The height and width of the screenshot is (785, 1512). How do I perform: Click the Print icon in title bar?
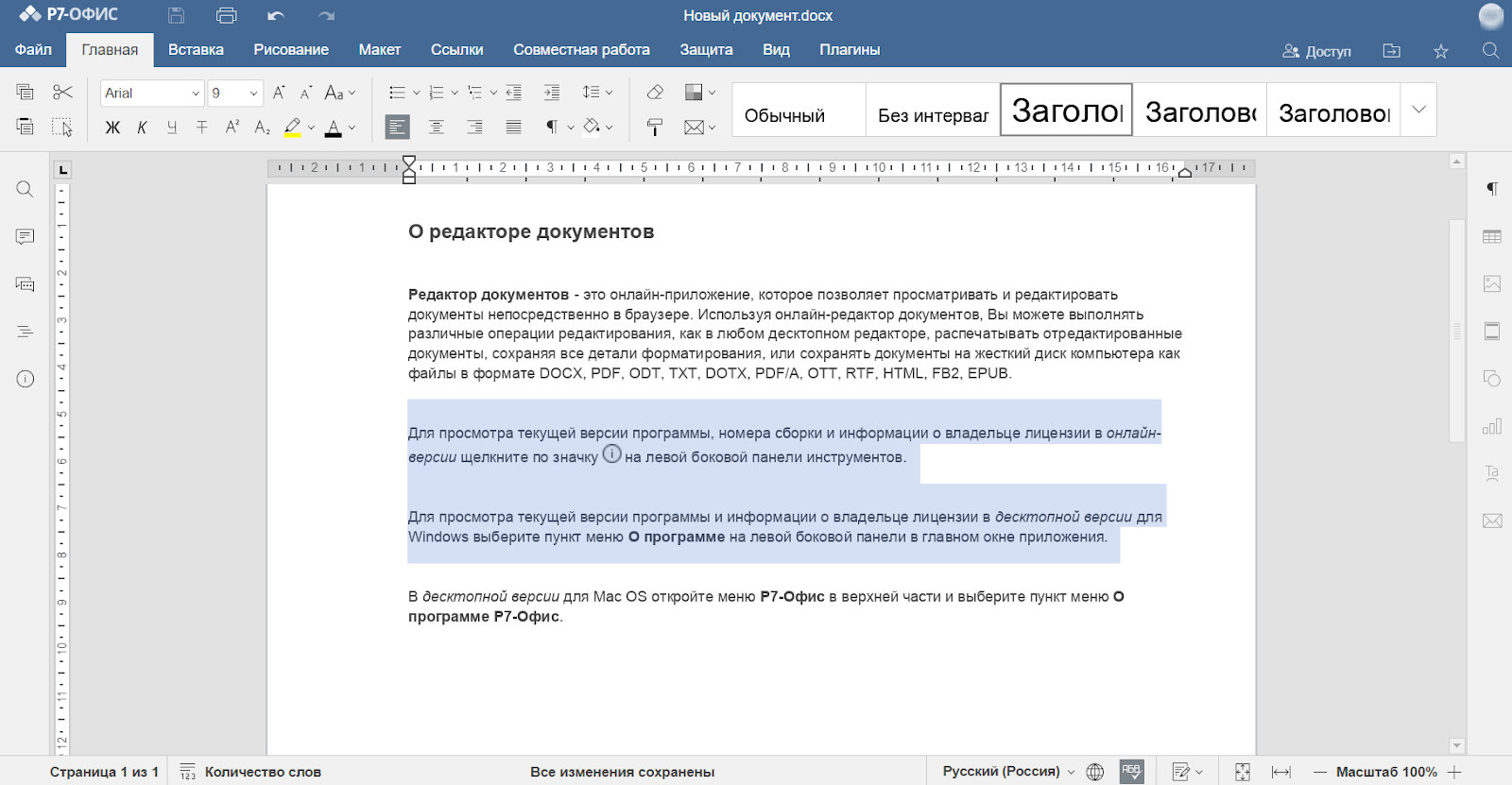coord(227,15)
